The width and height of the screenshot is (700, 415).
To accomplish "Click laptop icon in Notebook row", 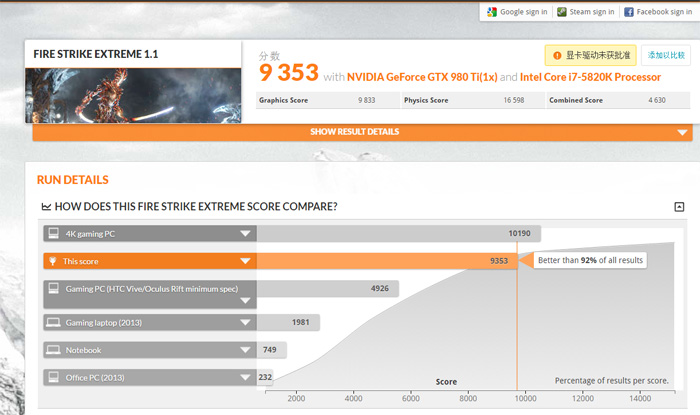I will pyautogui.click(x=53, y=350).
